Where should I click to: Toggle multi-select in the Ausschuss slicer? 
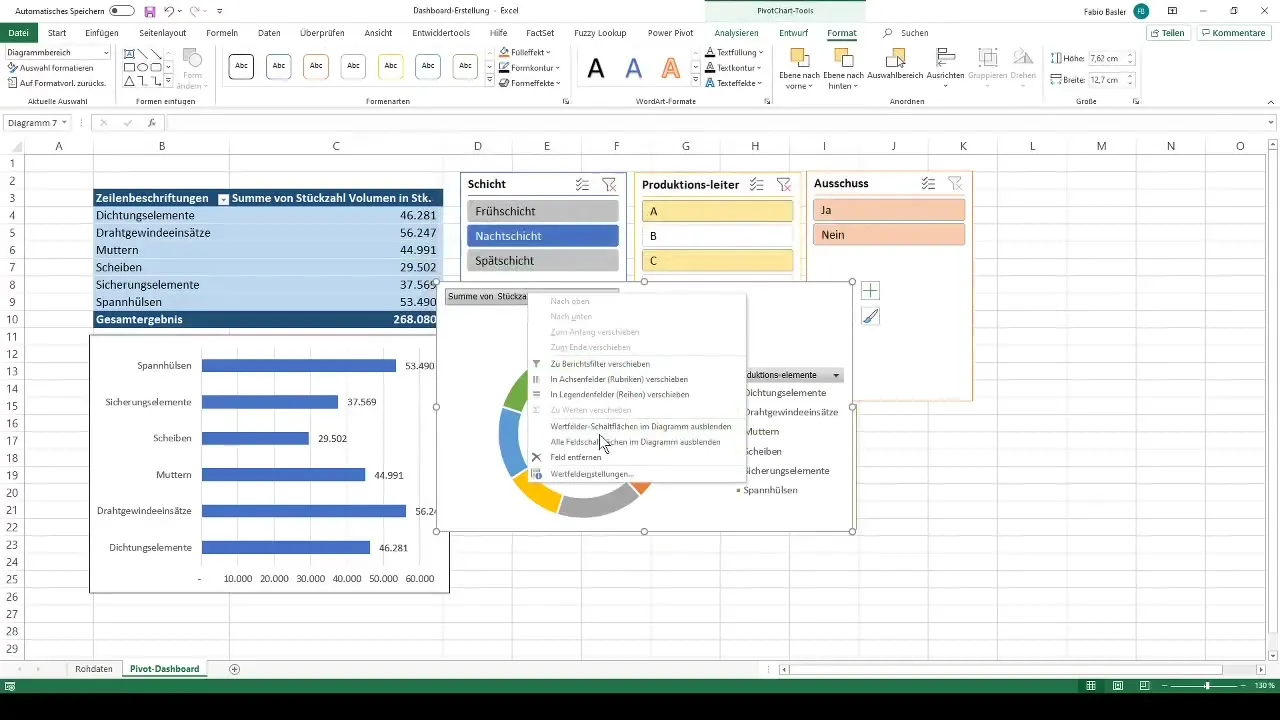(x=929, y=183)
